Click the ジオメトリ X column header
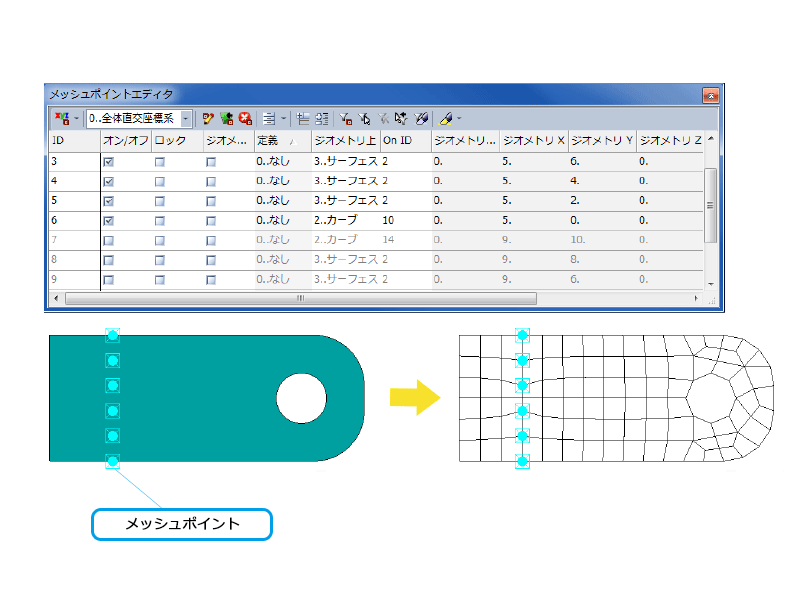 (534, 141)
